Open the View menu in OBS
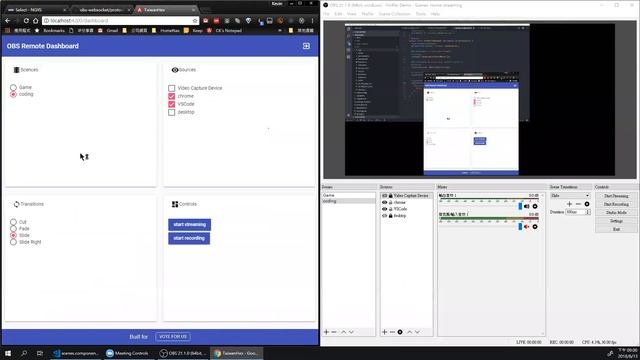Image resolution: width=640 pixels, height=360 pixels. point(352,14)
